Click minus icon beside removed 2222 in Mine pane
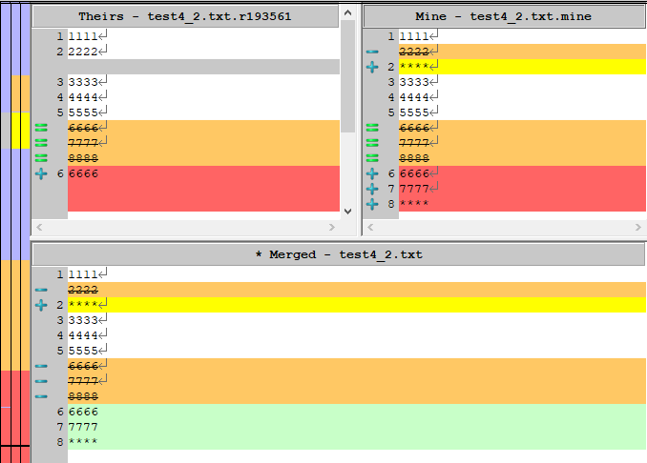Image resolution: width=647 pixels, height=463 pixels. [x=372, y=51]
